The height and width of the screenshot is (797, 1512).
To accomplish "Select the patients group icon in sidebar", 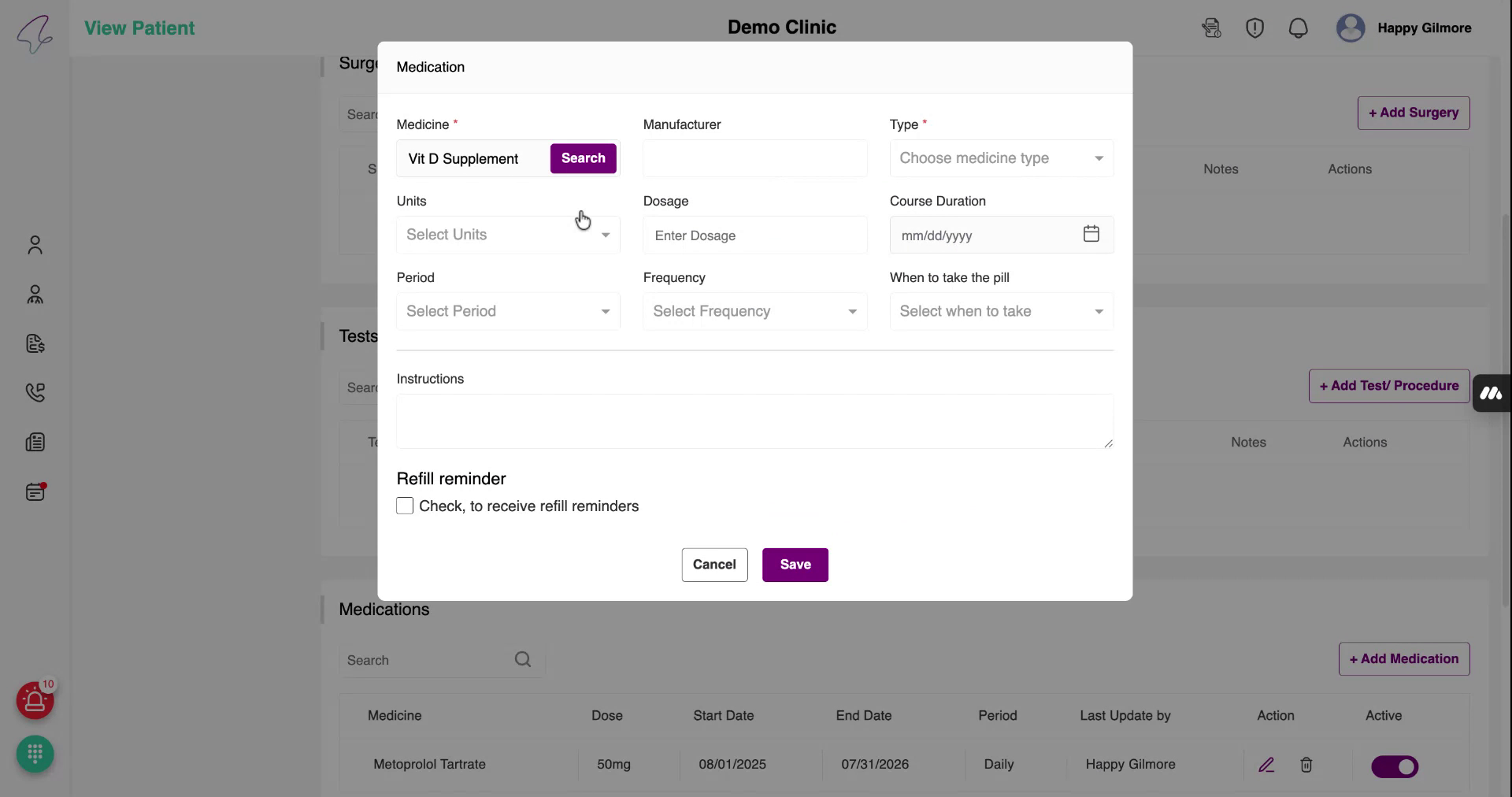I will click(35, 295).
